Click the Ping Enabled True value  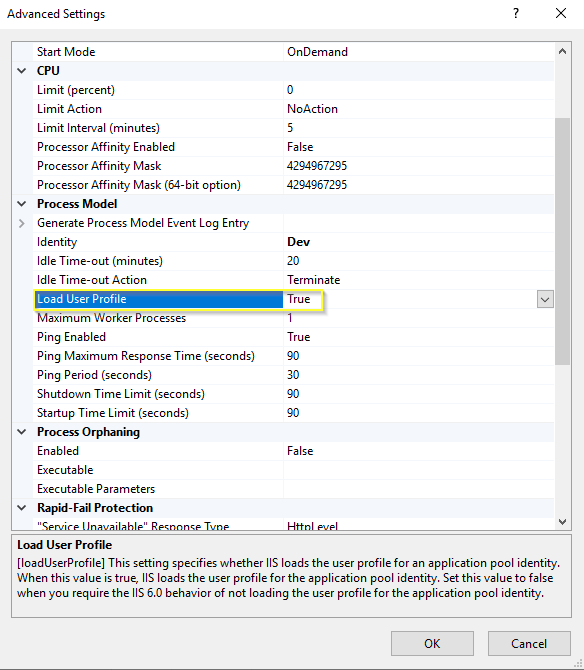click(299, 337)
